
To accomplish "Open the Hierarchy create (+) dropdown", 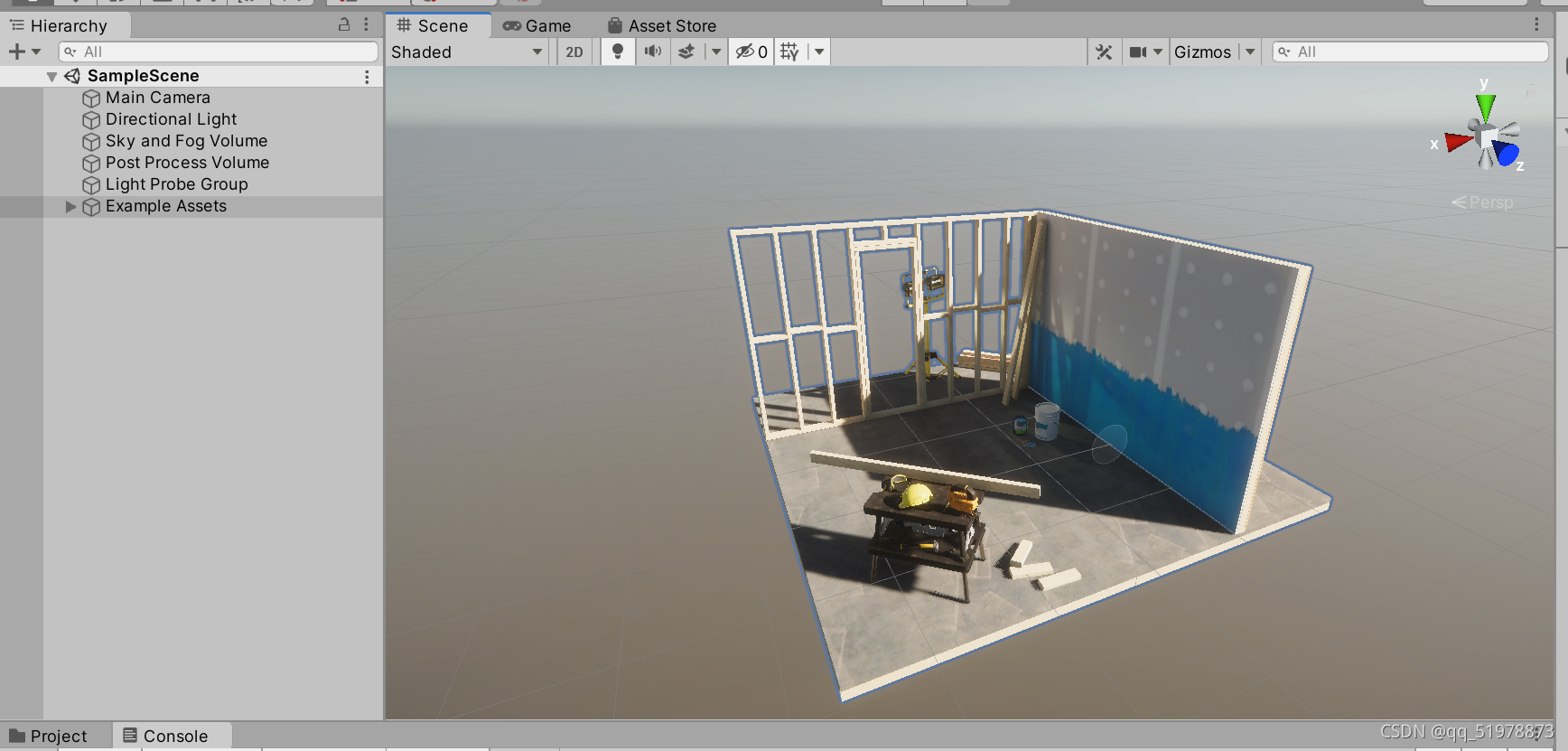I will (24, 52).
